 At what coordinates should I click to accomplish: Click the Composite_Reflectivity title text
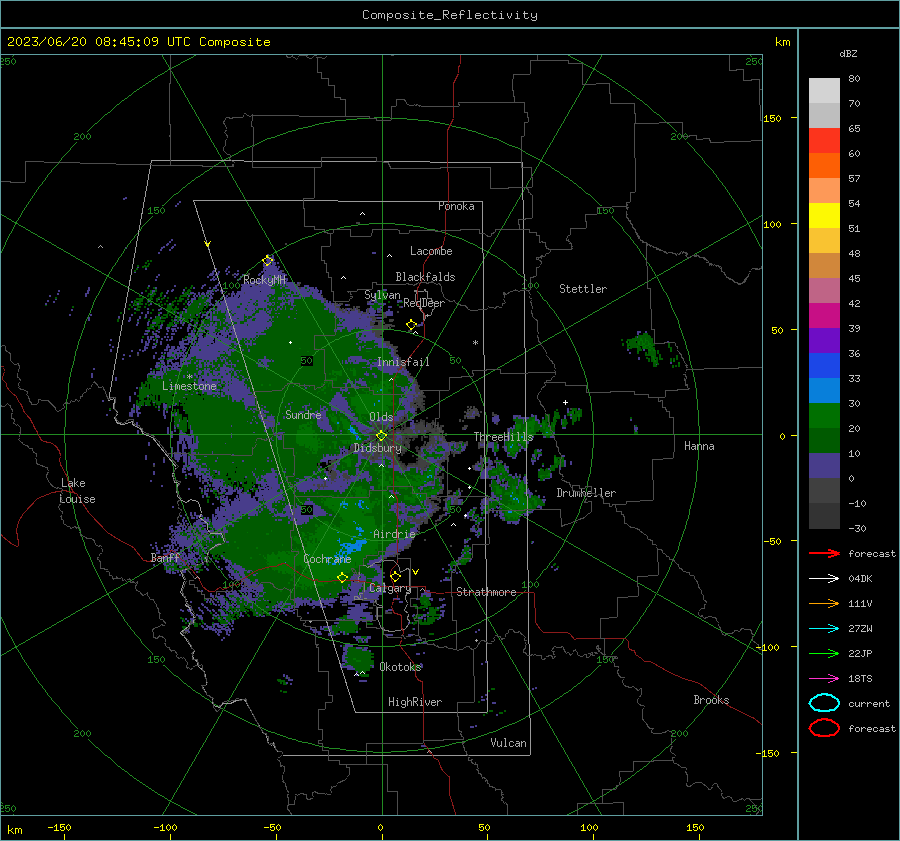click(449, 15)
